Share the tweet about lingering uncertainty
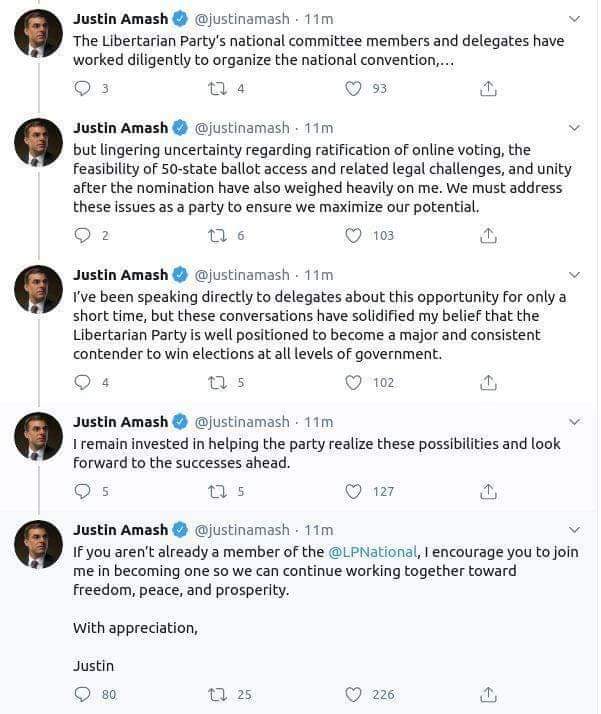Viewport: 601px width, 714px height. [x=488, y=236]
